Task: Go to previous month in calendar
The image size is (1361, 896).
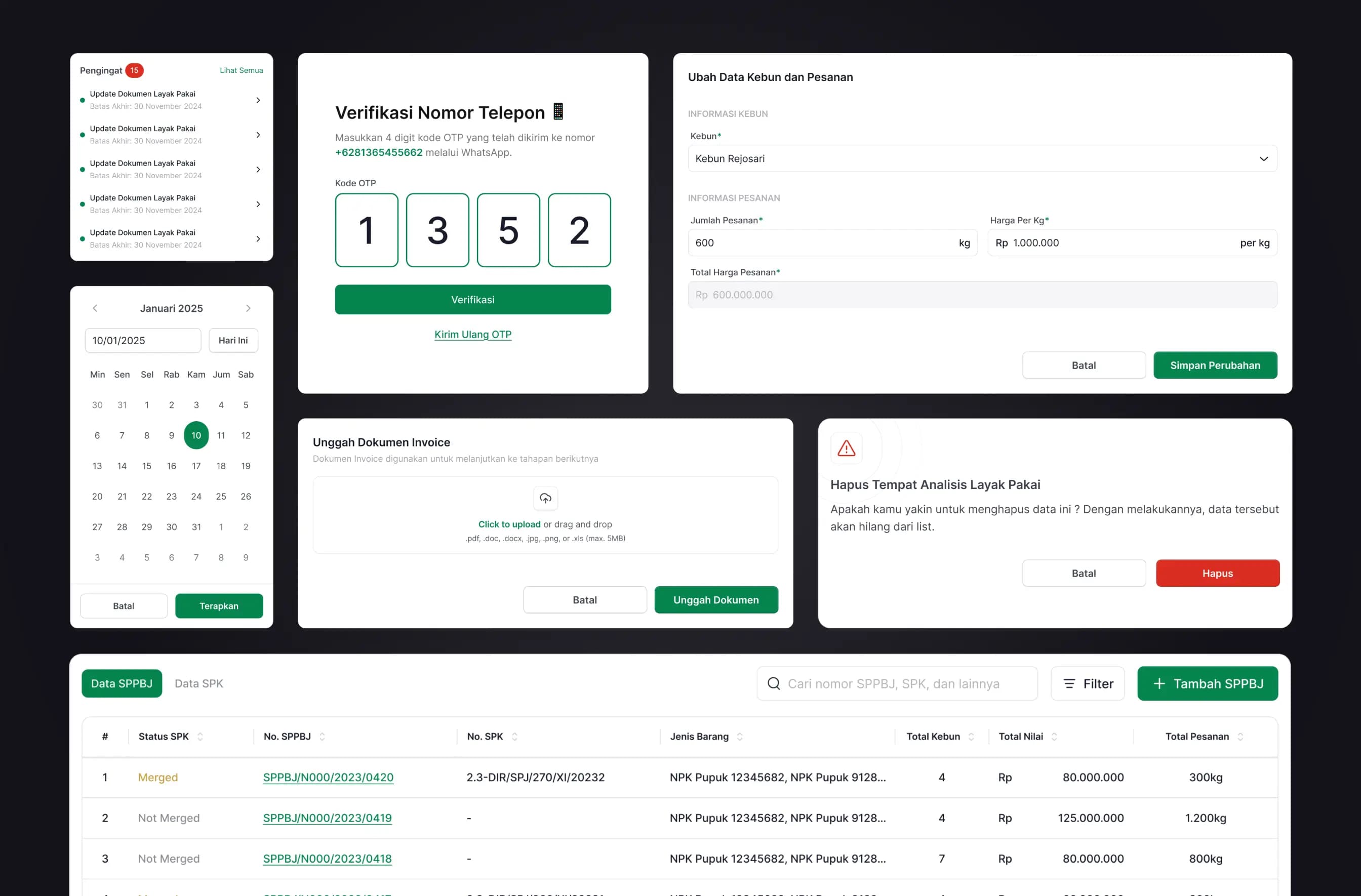Action: (95, 308)
